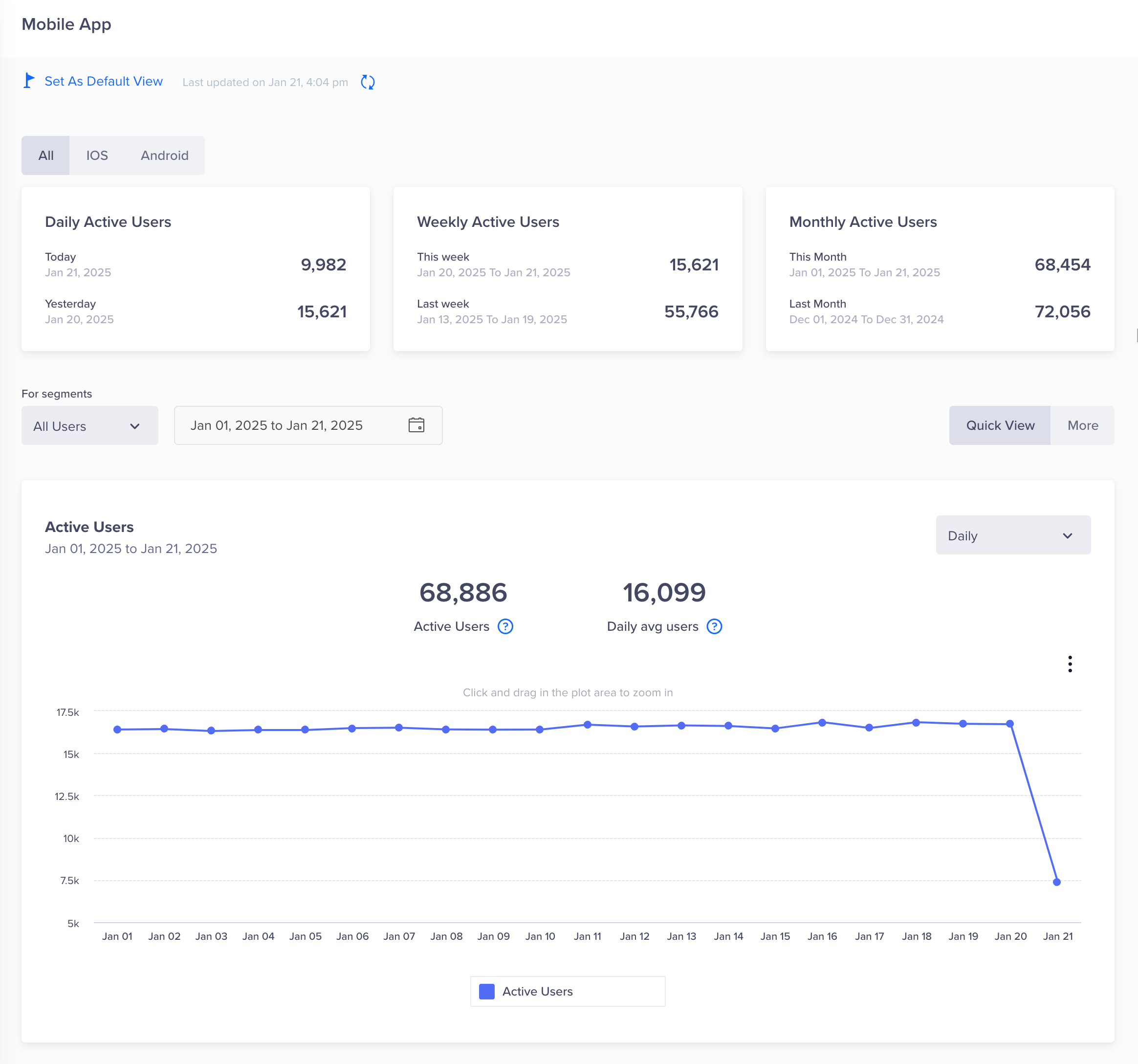Click the Weekly Active Users card heading

[x=488, y=222]
